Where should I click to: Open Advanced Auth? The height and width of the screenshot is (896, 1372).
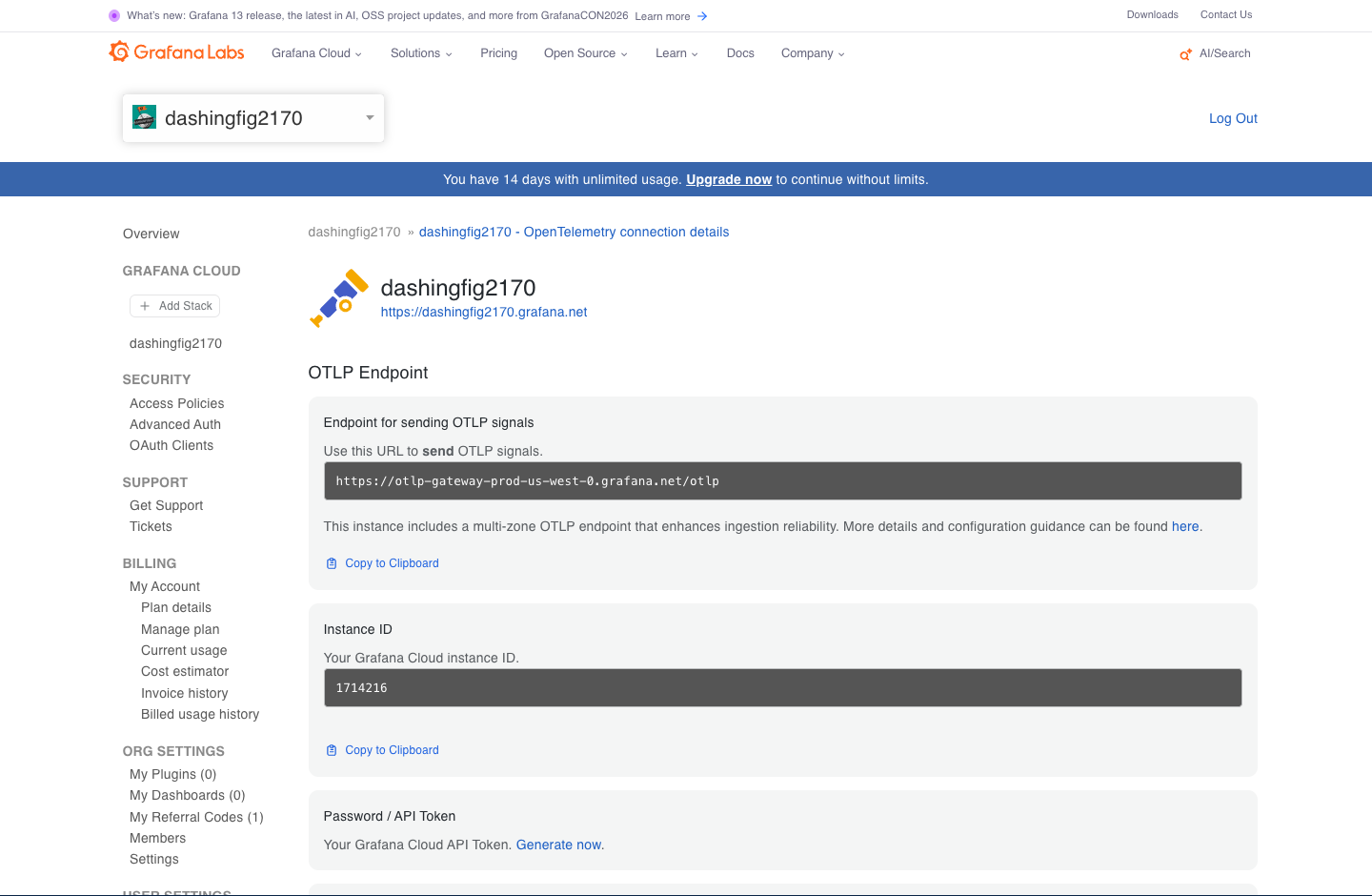[x=175, y=424]
